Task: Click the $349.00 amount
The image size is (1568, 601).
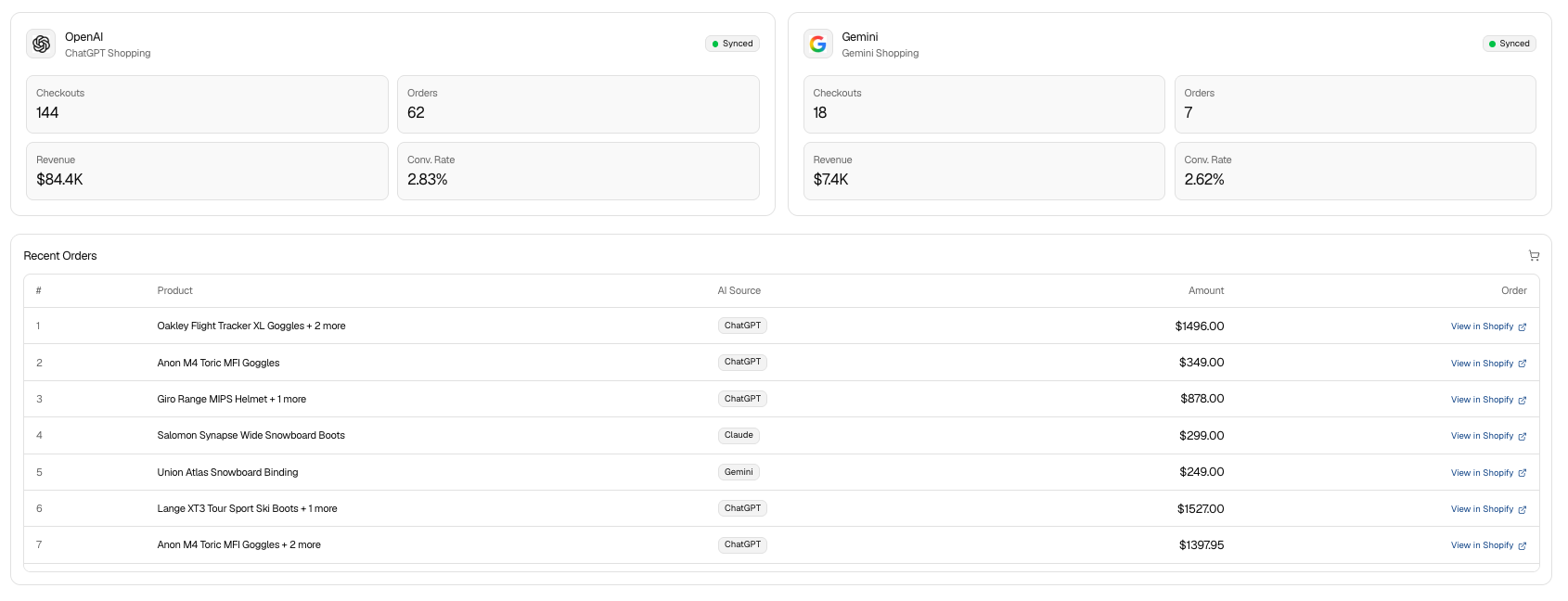Action: [x=1202, y=363]
